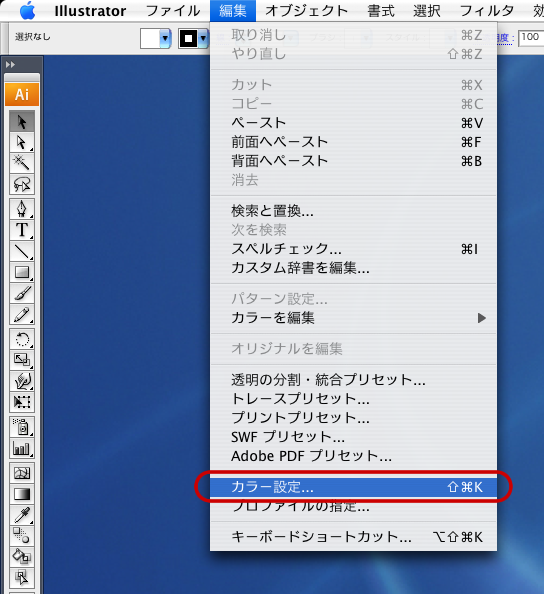
Task: Click the white fill color swatch
Action: pyautogui.click(x=150, y=38)
